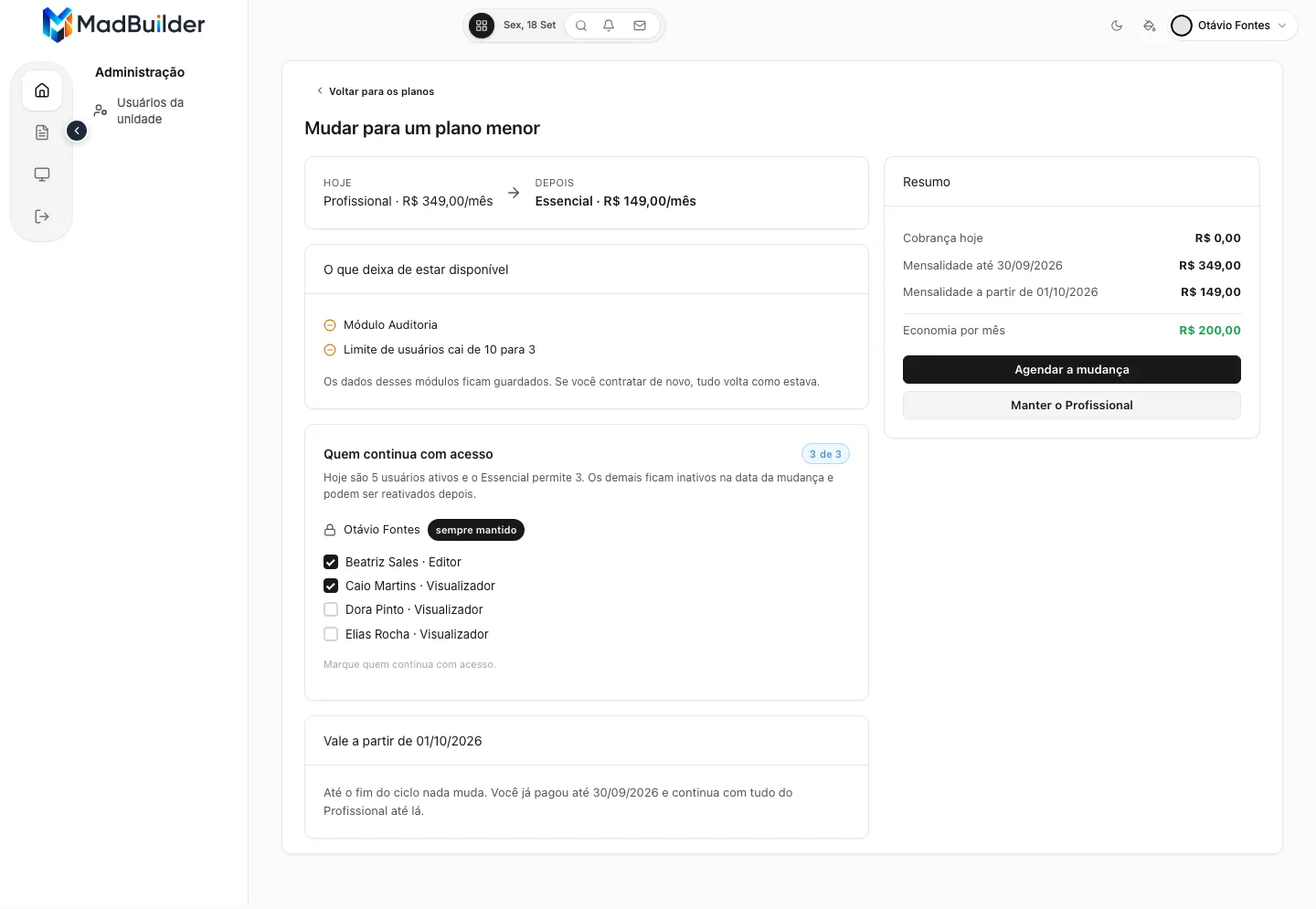The image size is (1316, 909).
Task: Open the monitor icon in sidebar
Action: coord(42,174)
